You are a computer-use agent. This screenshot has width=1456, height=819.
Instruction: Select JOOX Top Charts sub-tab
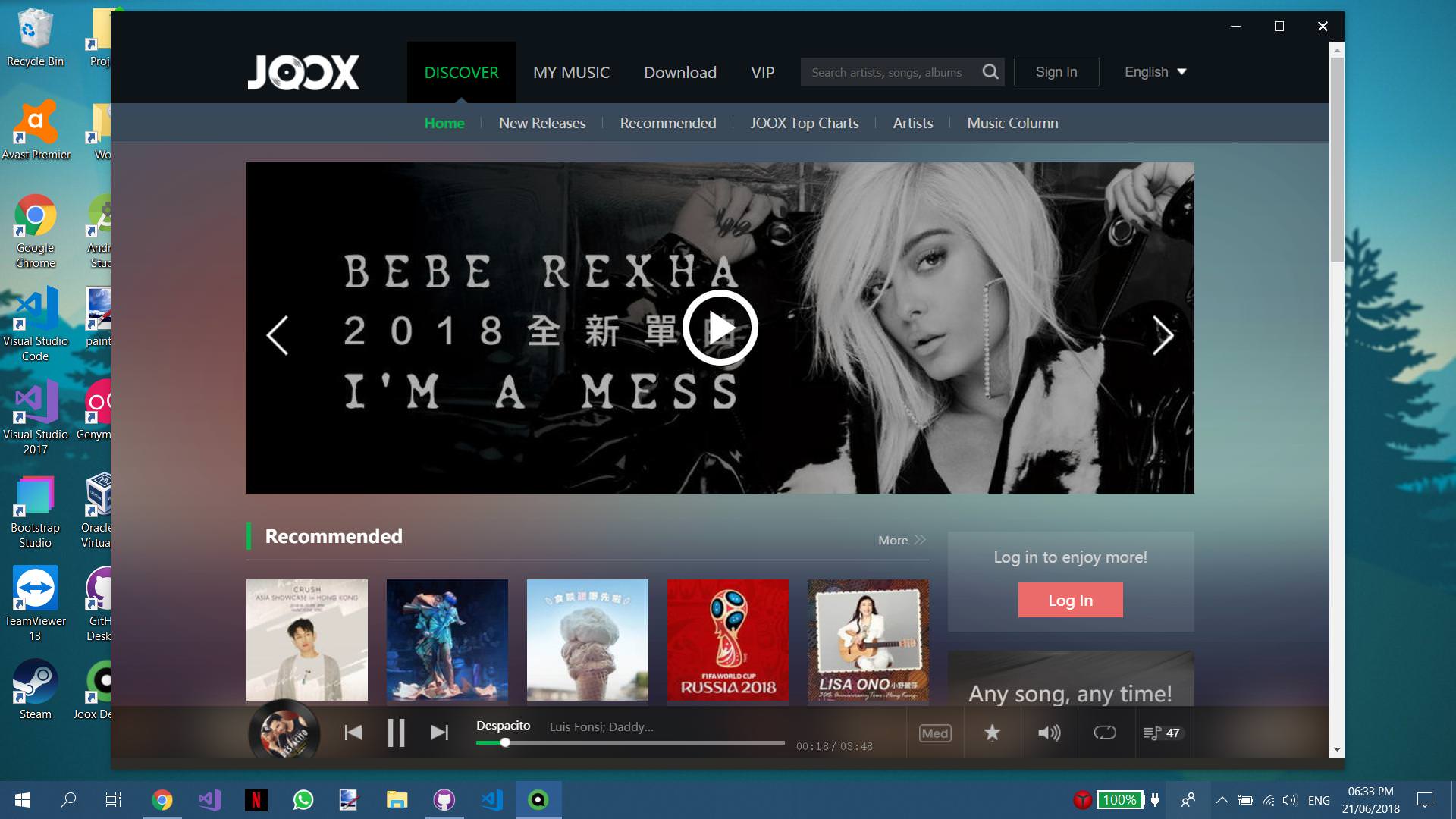click(805, 123)
